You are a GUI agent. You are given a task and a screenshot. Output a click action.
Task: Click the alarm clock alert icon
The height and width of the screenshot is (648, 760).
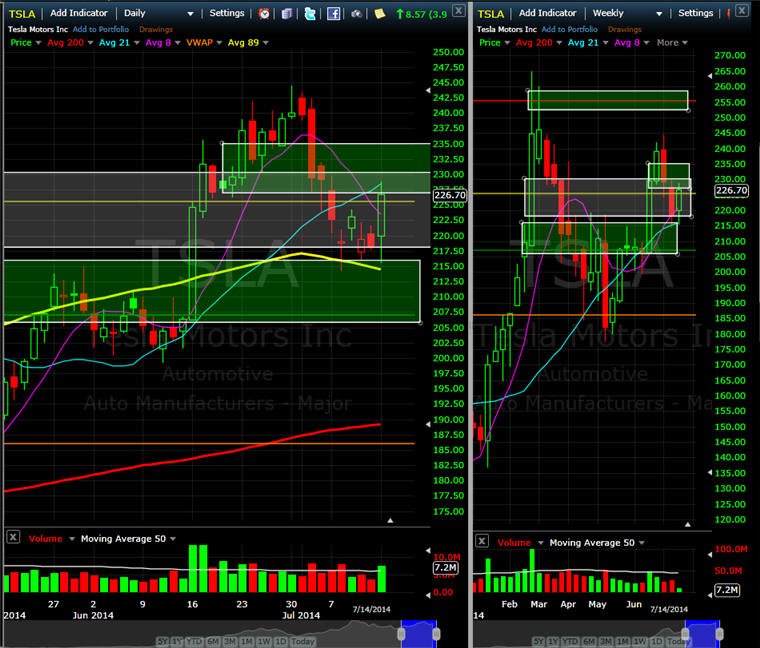tap(264, 14)
